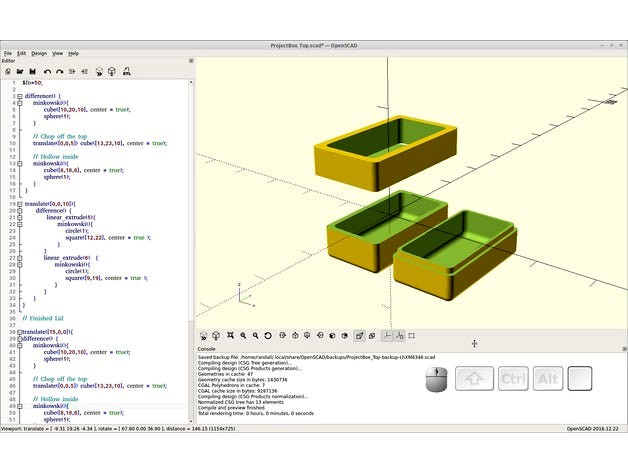Click the Zoom In magnifier icon
Viewport: 628px width, 472px height.
(243, 336)
